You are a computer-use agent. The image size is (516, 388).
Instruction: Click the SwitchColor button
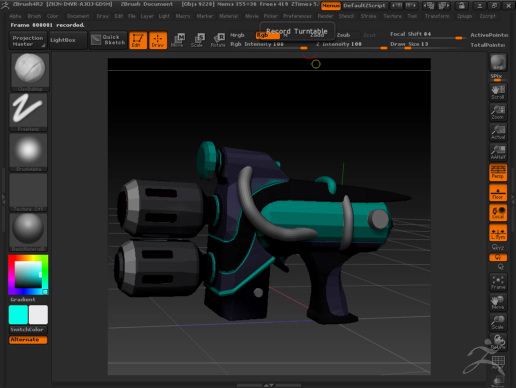pos(28,330)
